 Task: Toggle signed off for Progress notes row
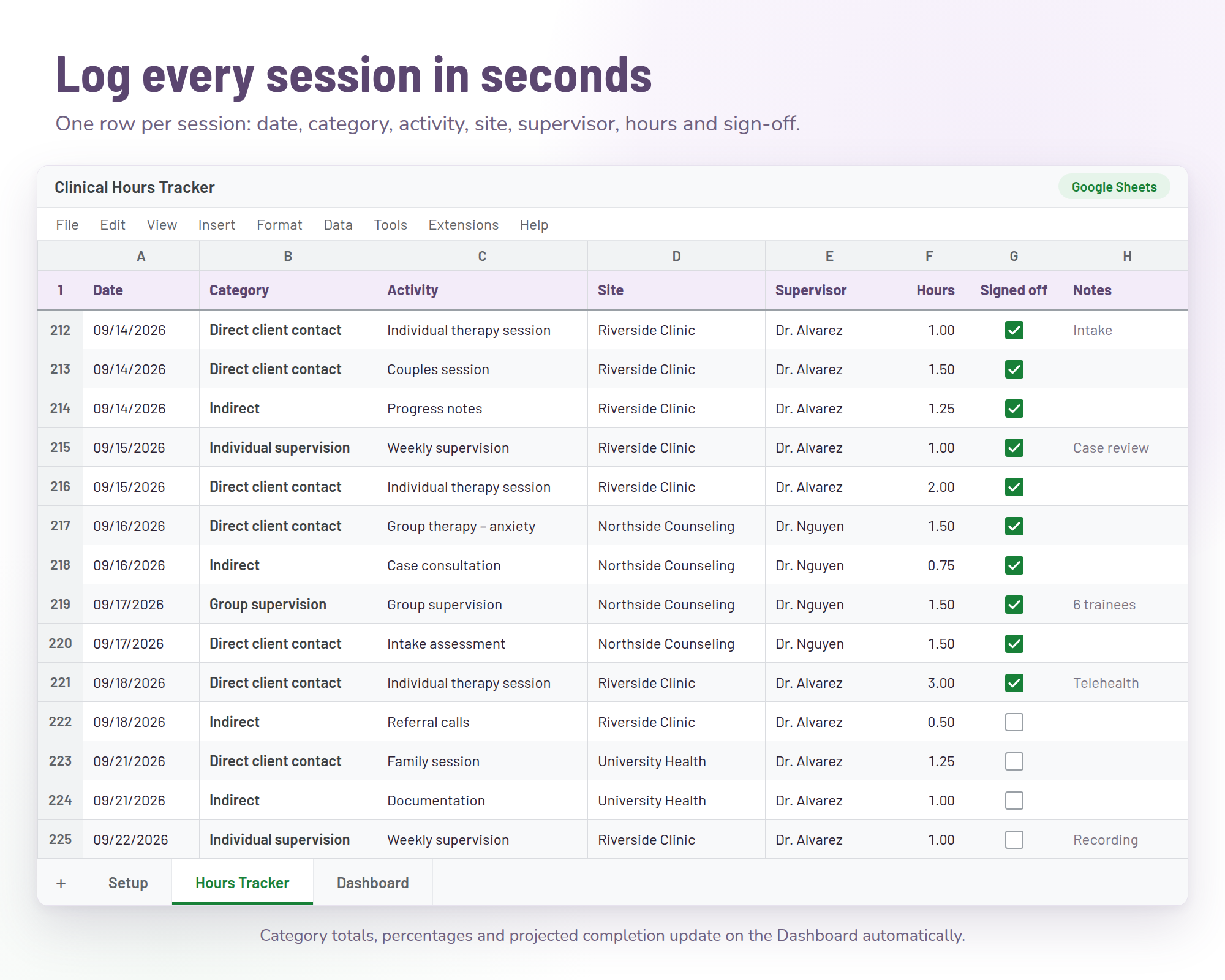coord(1014,409)
